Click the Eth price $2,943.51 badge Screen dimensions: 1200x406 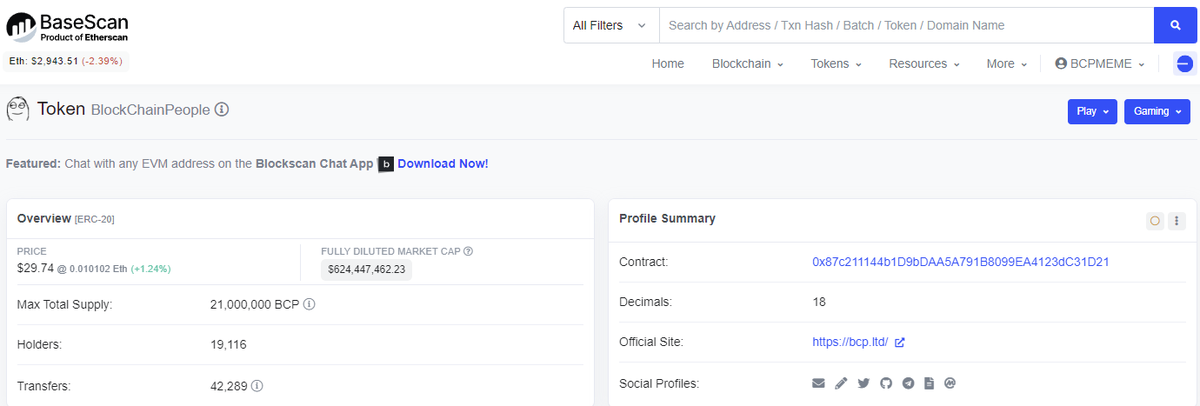pos(67,61)
